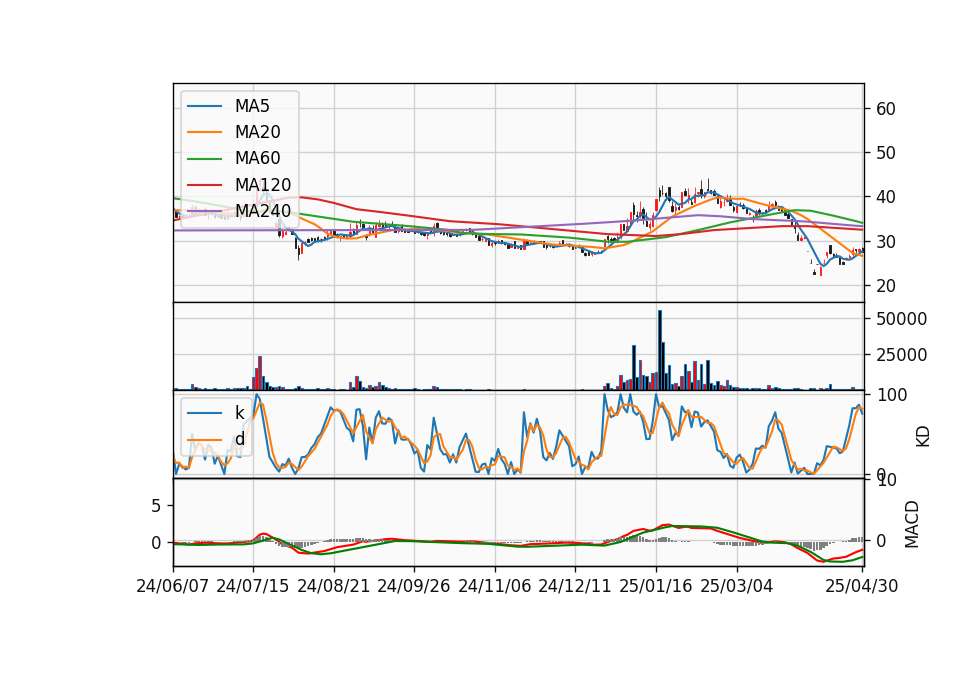Click the price axis label 60

point(886,109)
